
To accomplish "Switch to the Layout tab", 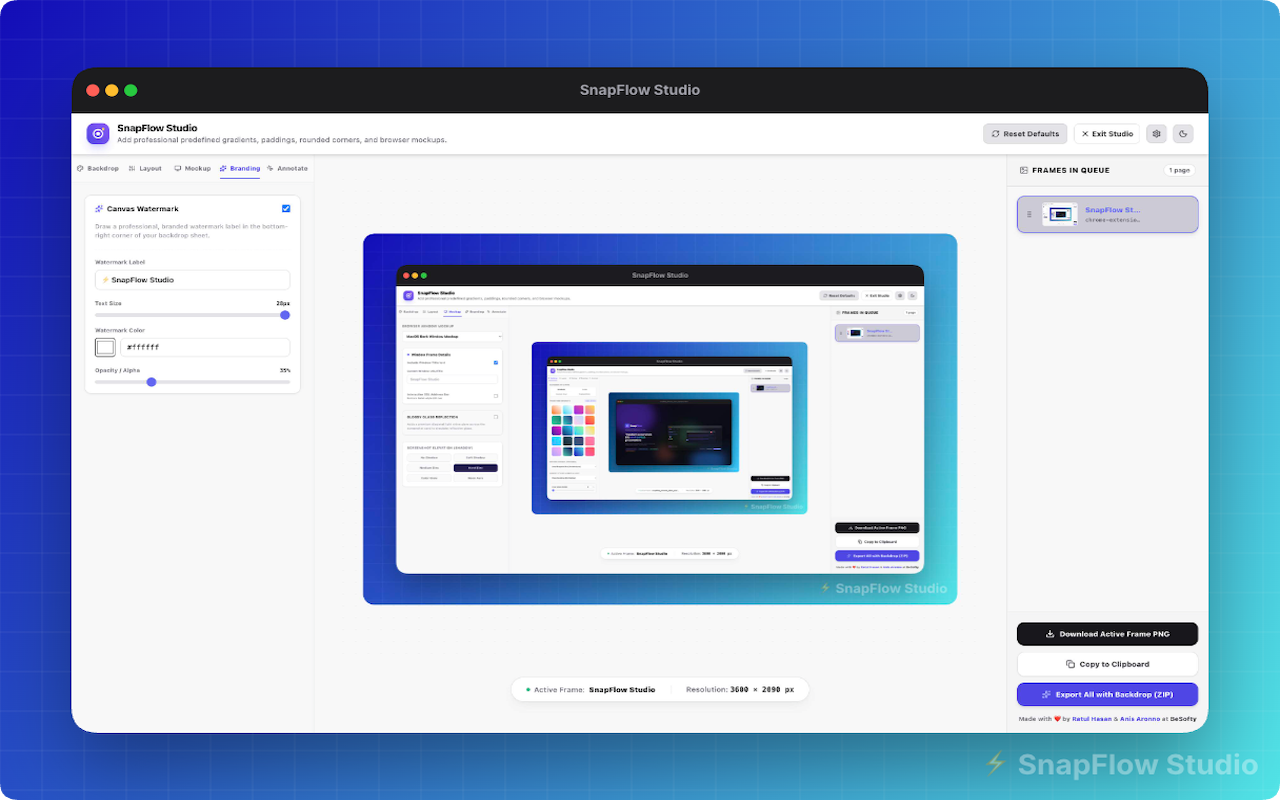I will click(145, 168).
